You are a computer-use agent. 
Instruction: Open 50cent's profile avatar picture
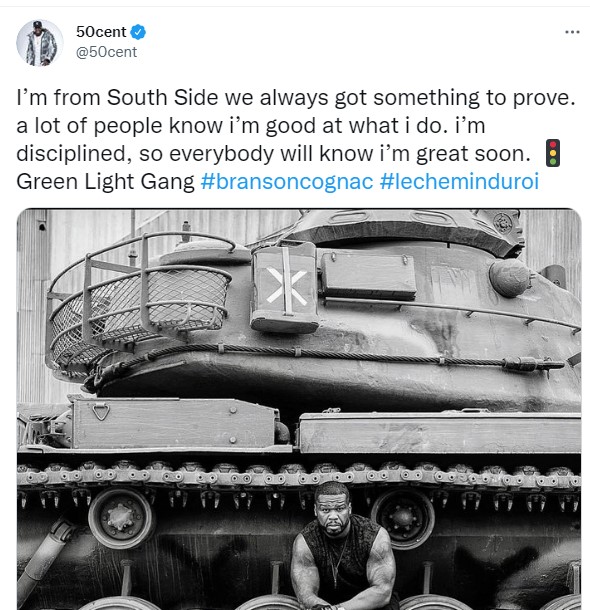pyautogui.click(x=40, y=43)
